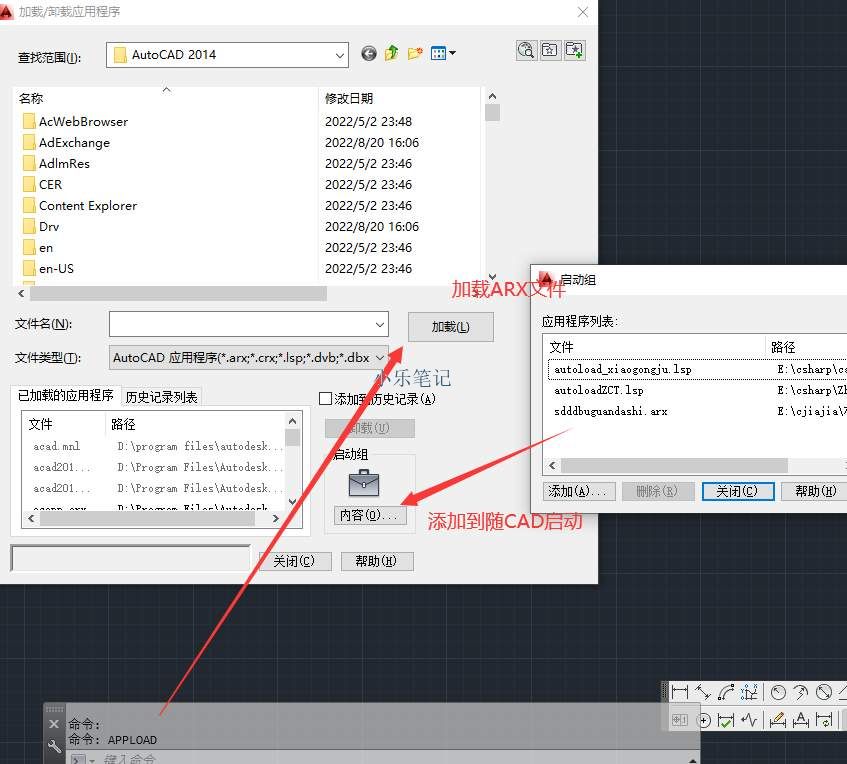The width and height of the screenshot is (847, 764).
Task: Expand the Look in folder dropdown
Action: [339, 55]
